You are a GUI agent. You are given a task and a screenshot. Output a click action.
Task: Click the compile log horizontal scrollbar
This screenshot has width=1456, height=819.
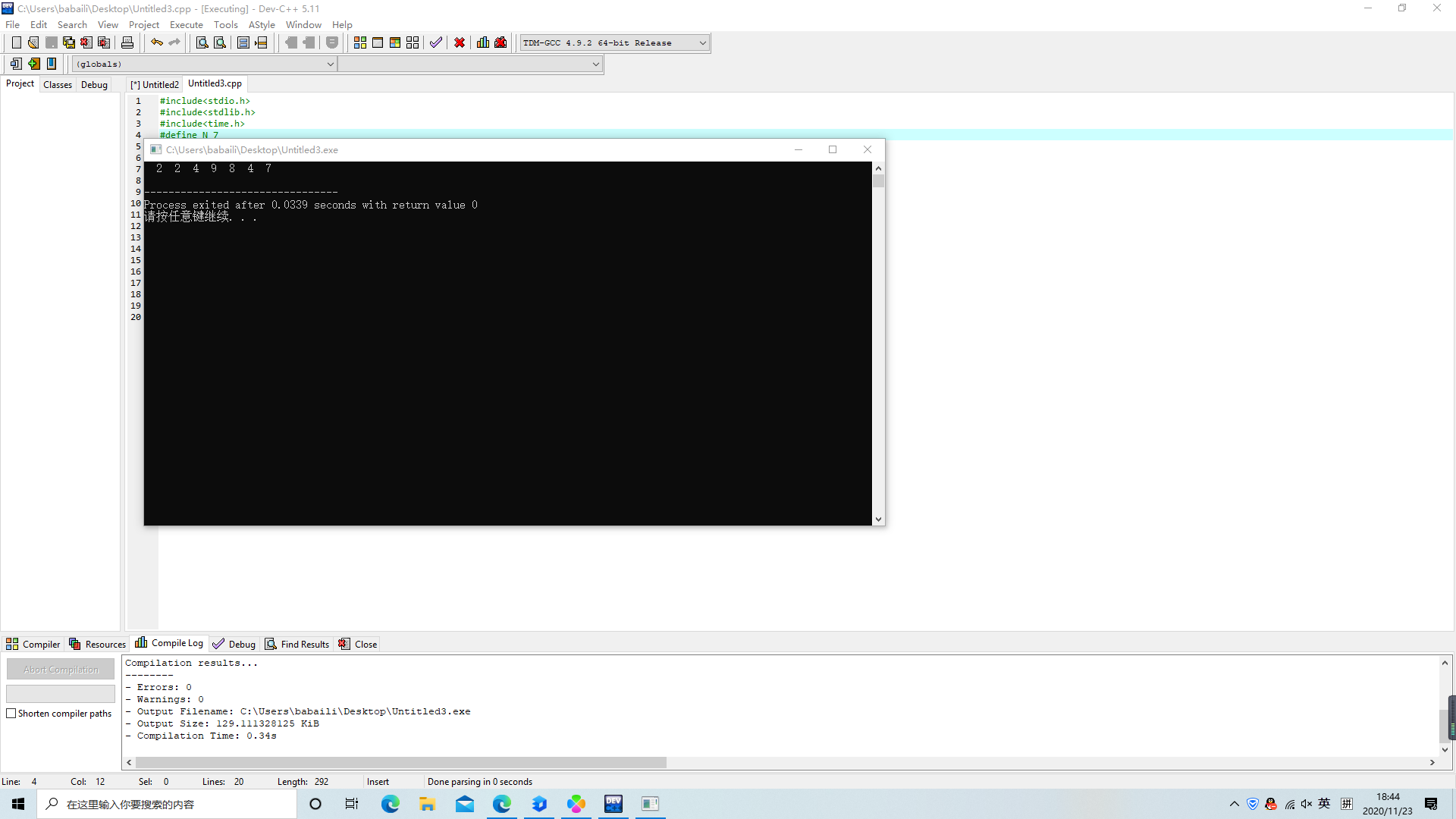[x=400, y=762]
